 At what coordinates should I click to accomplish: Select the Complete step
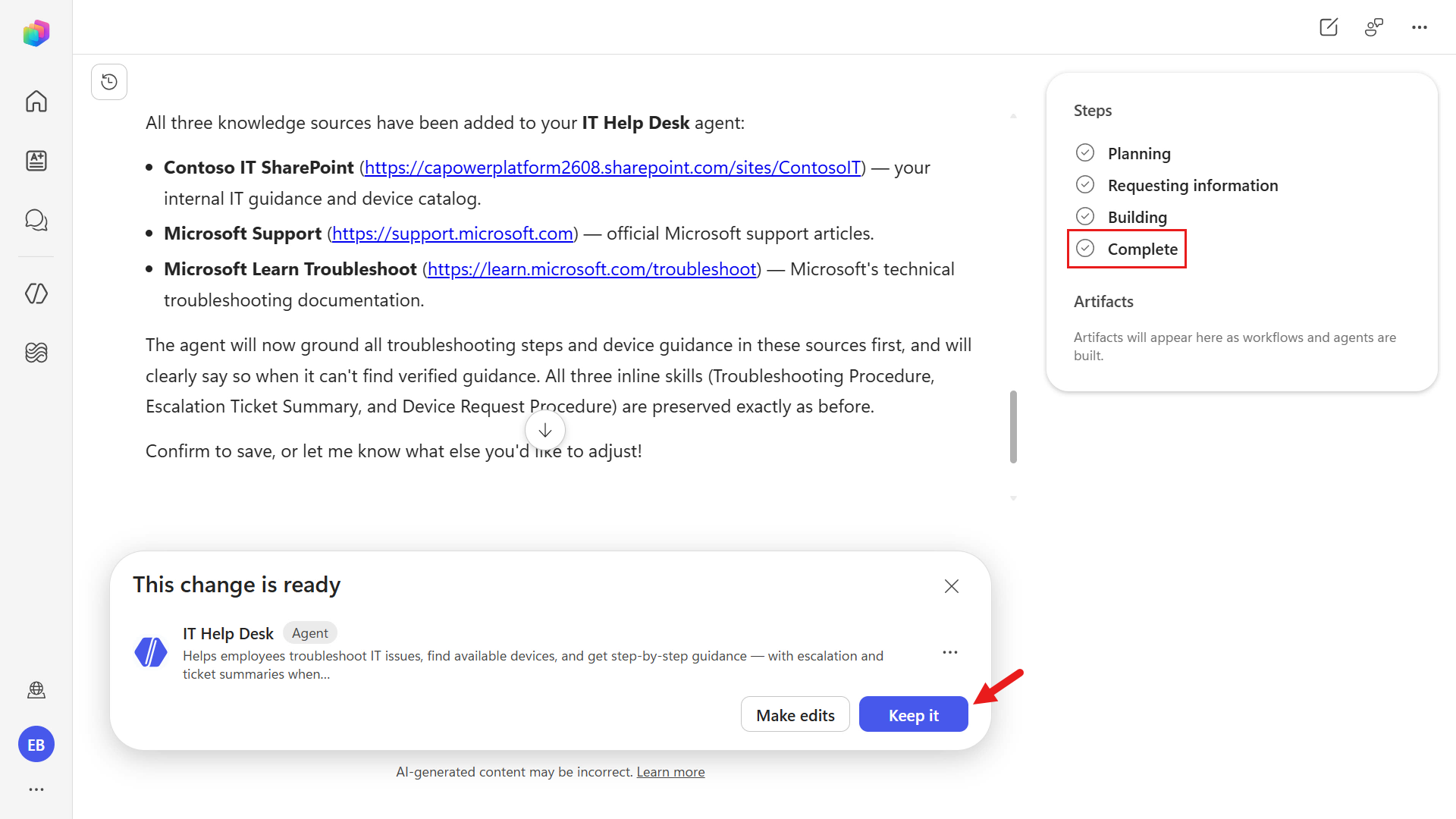pyautogui.click(x=1127, y=249)
